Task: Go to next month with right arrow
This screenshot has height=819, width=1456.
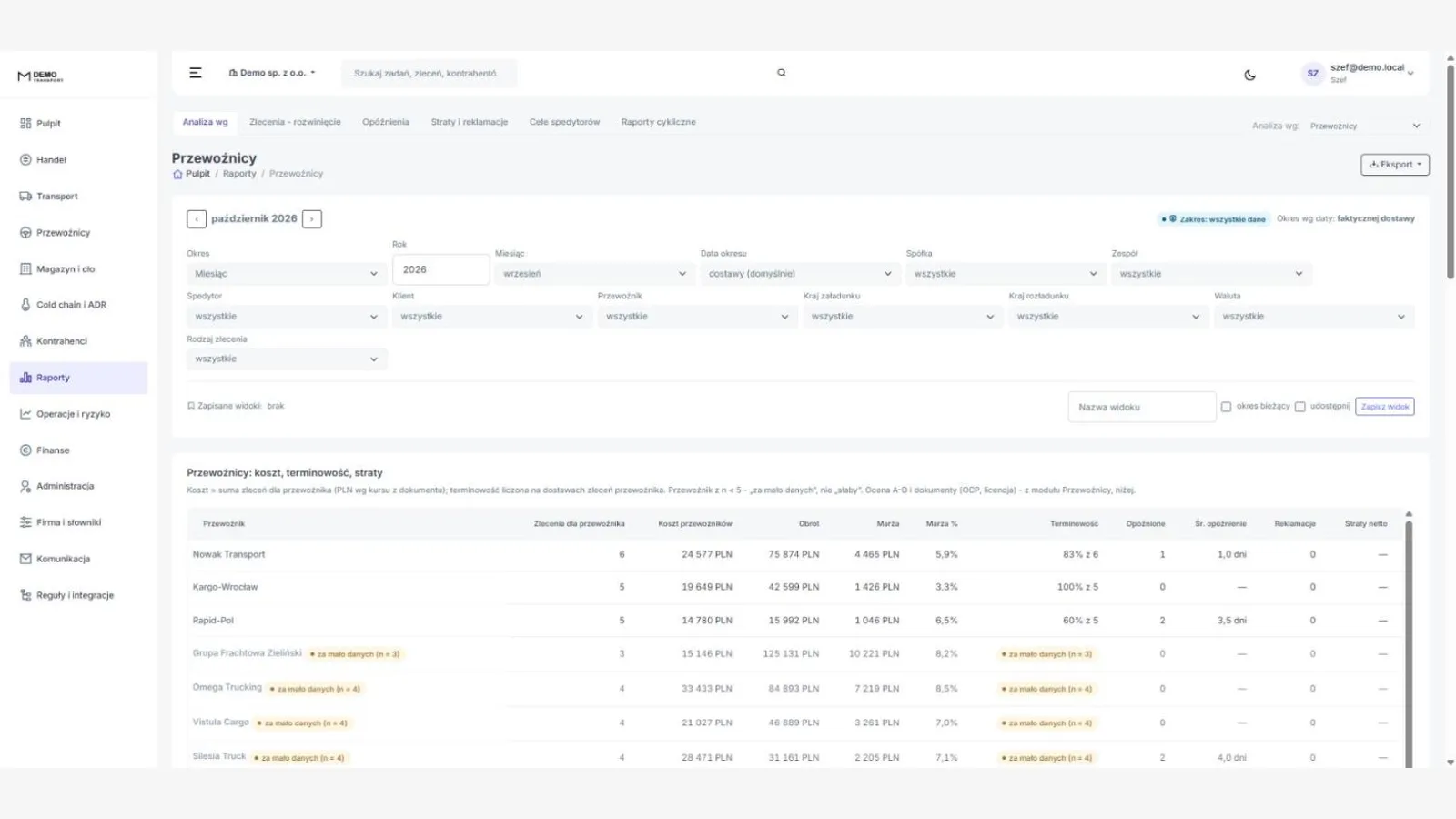Action: point(312,219)
